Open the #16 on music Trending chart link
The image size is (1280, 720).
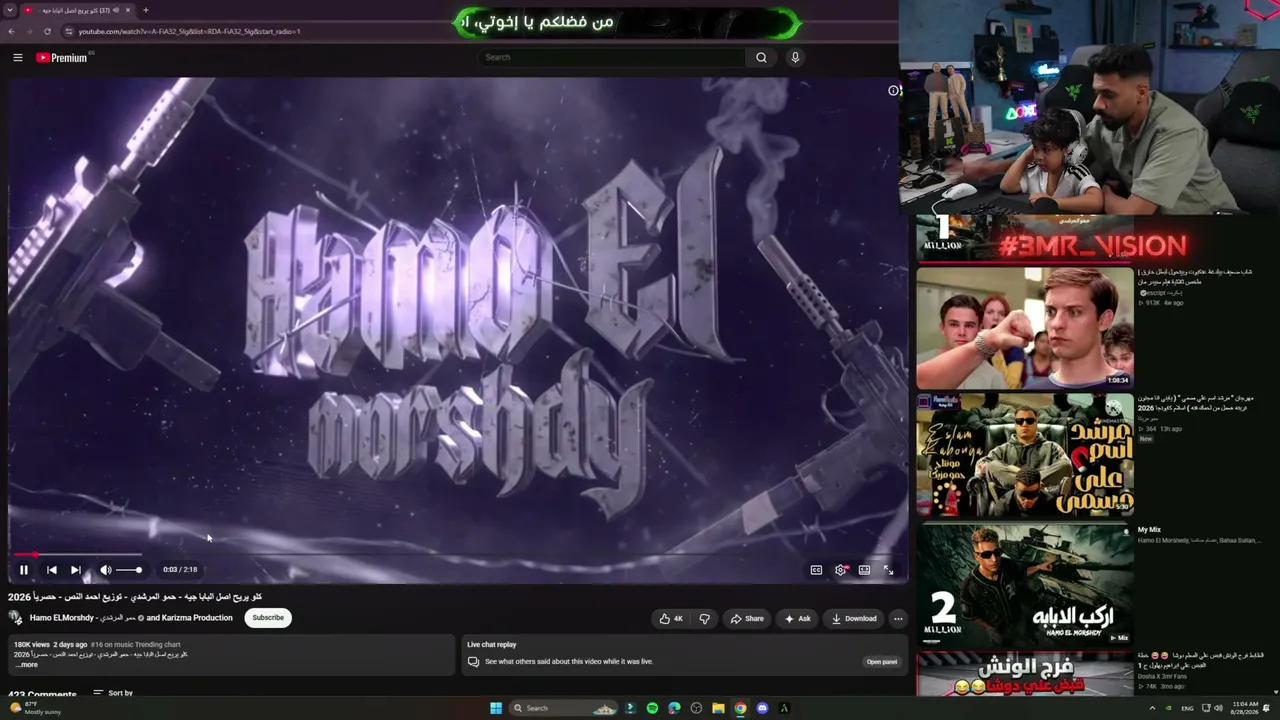[135, 645]
